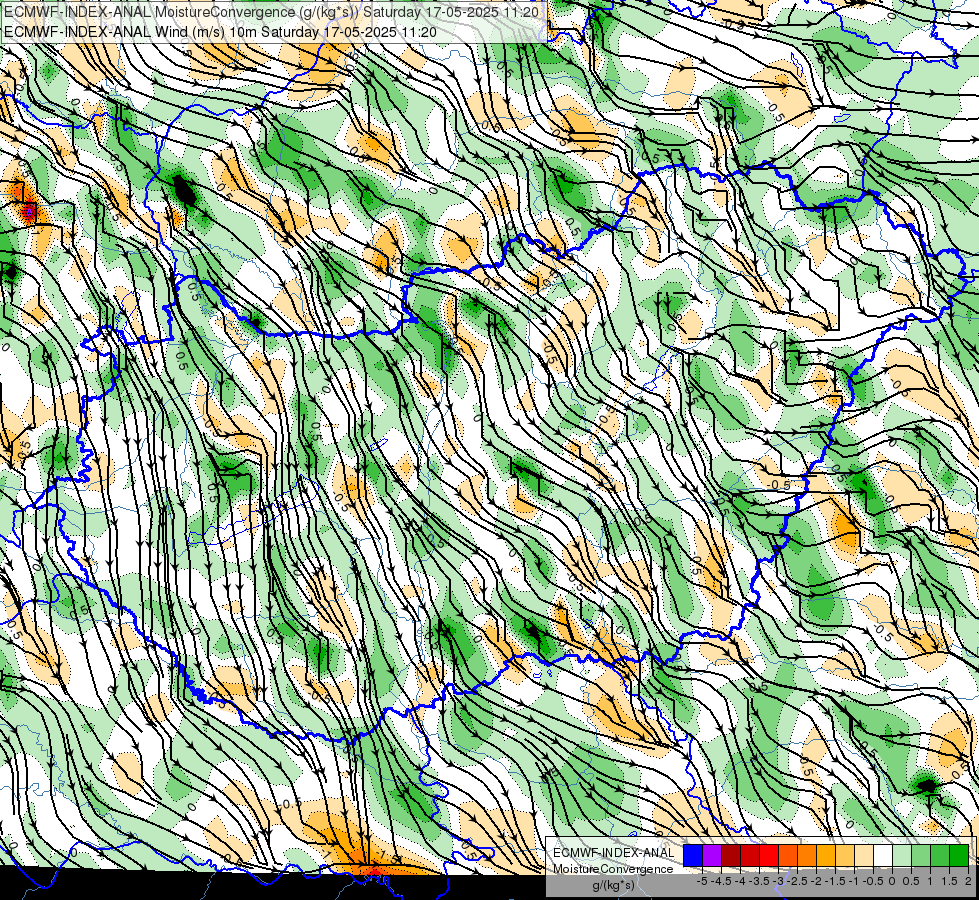Screen dimensions: 979x900
Task: Click the legend label ECMWF-INDEX-ANAL
Action: [613, 853]
